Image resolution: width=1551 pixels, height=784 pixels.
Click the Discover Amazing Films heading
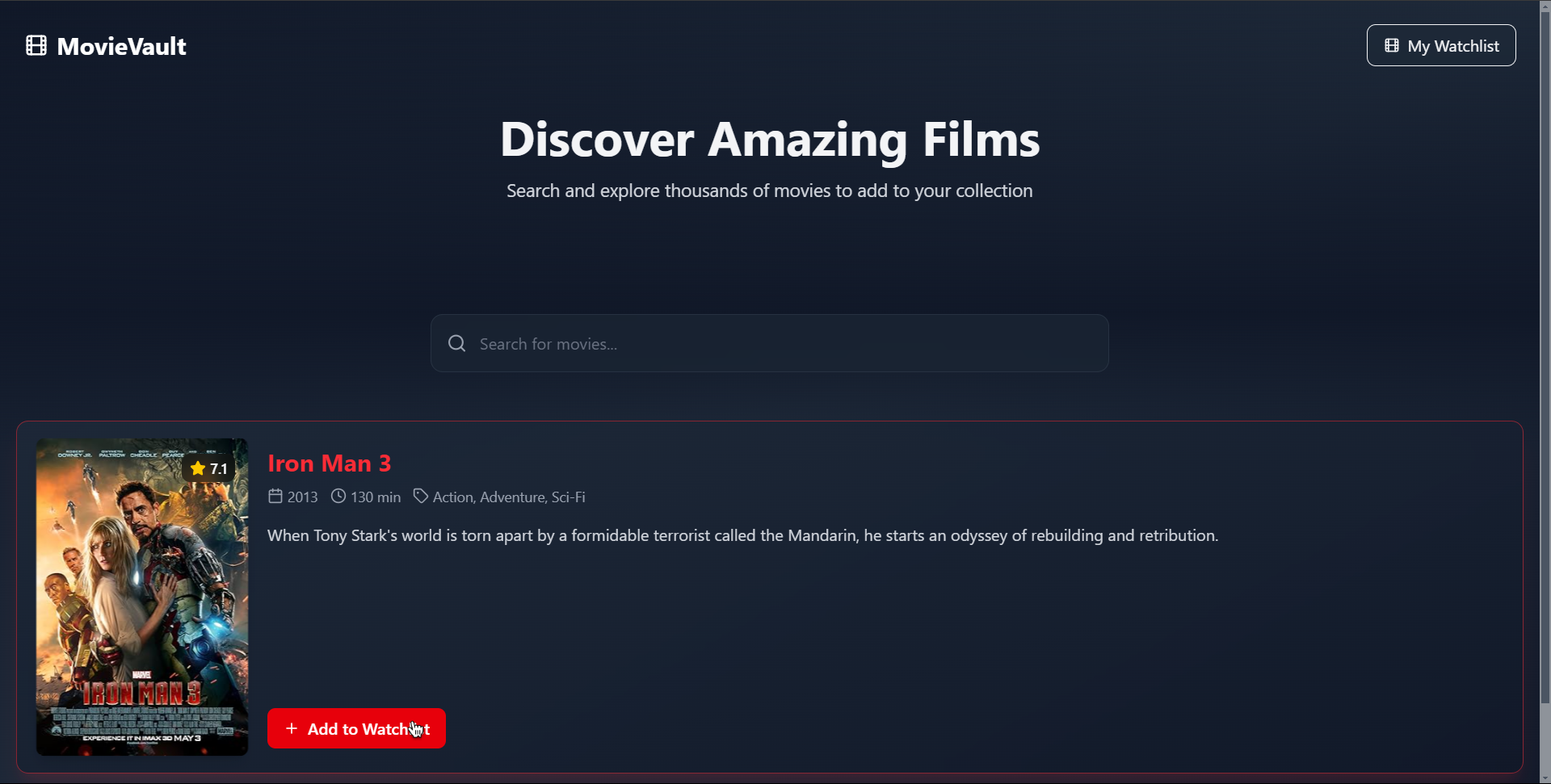770,139
